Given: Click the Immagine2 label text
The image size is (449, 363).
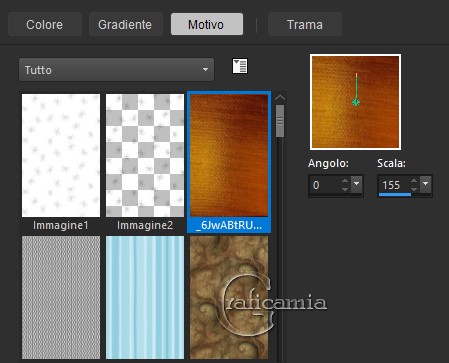Looking at the screenshot, I should (145, 225).
